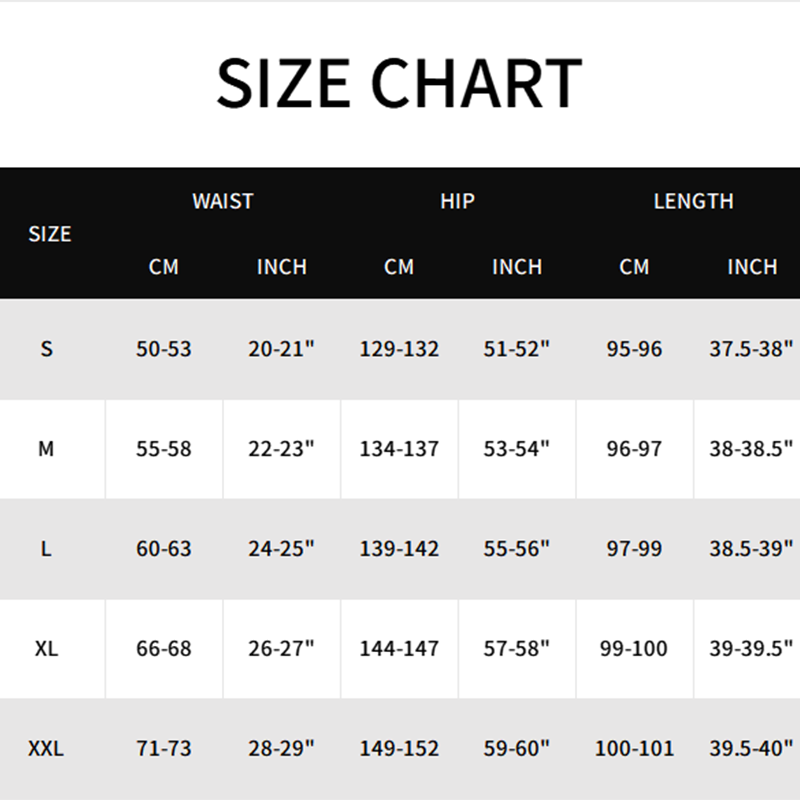Click the 100-101 length CM cell
Image resolution: width=800 pixels, height=800 pixels.
[x=634, y=748]
